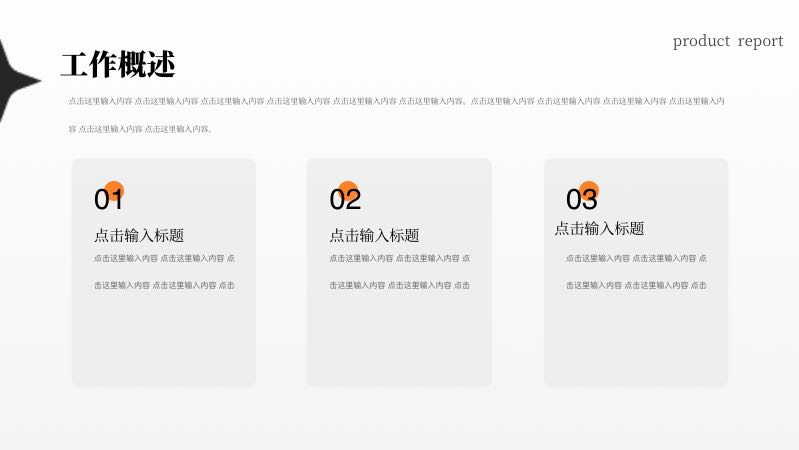799x450 pixels.
Task: Click the "点击输入标题" title under 01
Action: click(139, 236)
